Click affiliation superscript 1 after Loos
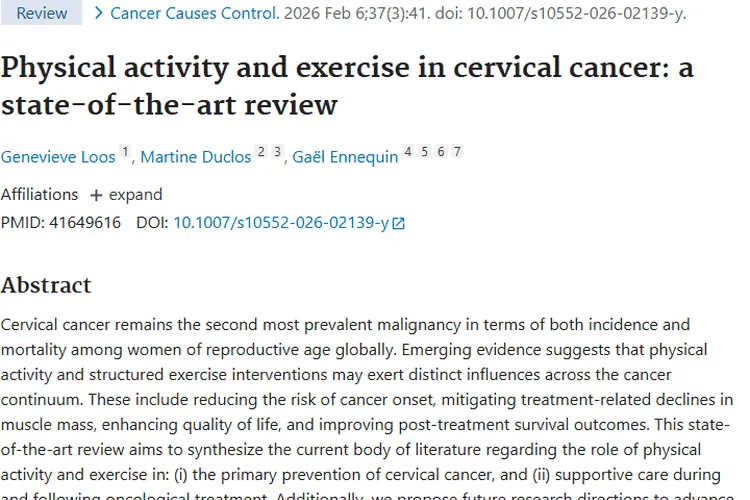The width and height of the screenshot is (750, 500). [x=125, y=152]
